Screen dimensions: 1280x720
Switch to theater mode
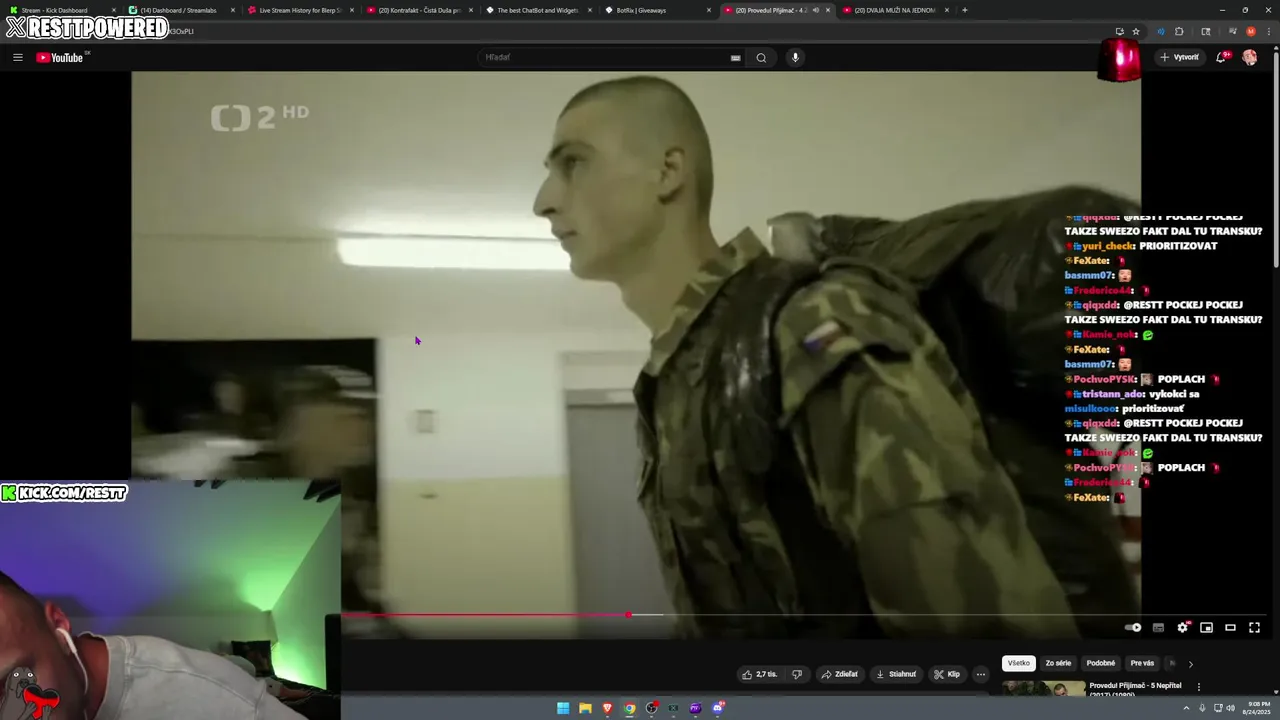(x=1230, y=627)
